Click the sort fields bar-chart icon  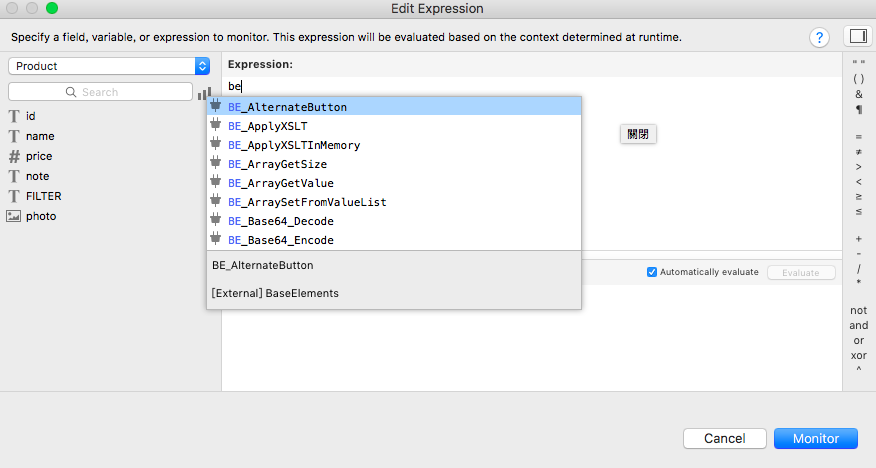(x=204, y=93)
